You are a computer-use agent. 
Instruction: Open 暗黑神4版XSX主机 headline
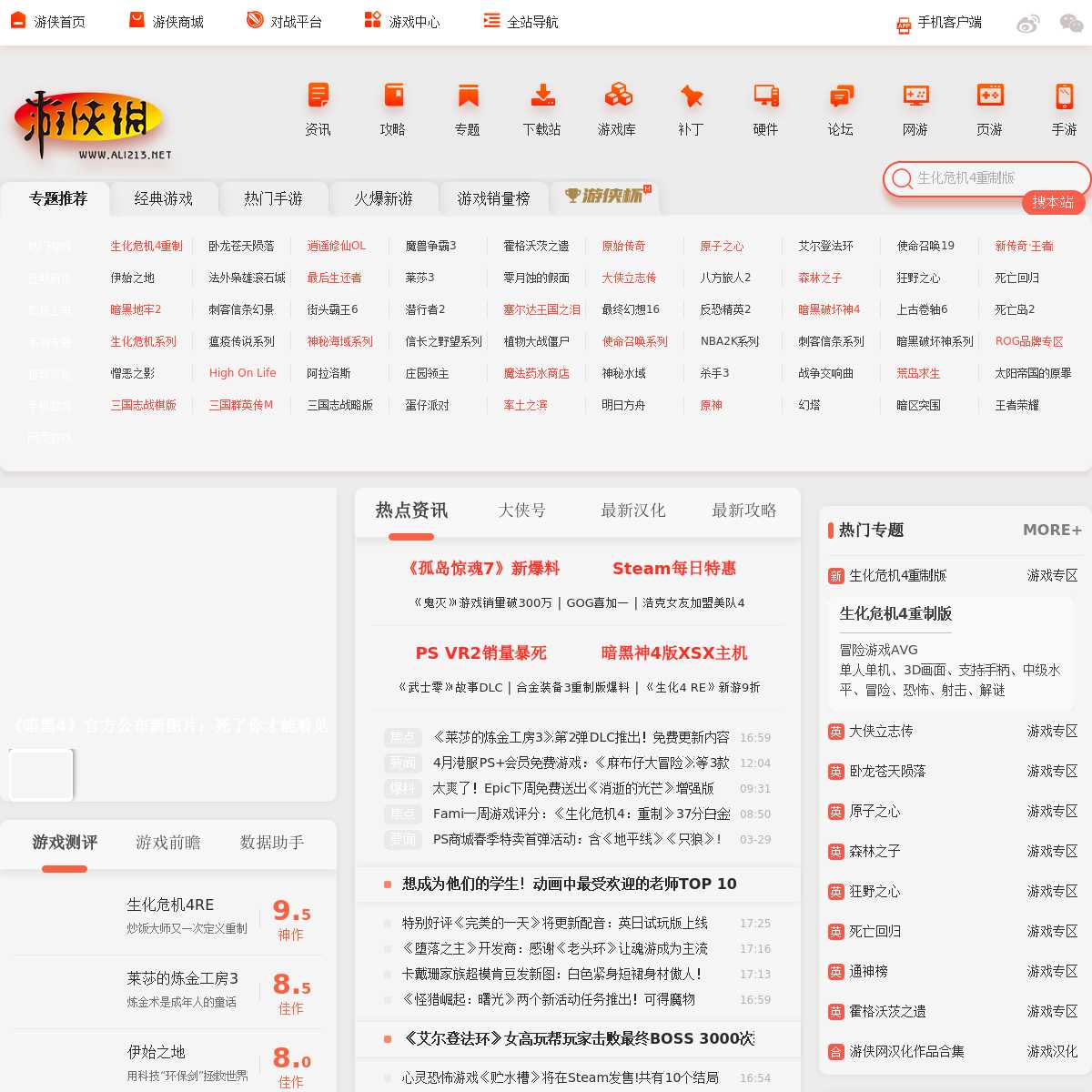(x=674, y=653)
